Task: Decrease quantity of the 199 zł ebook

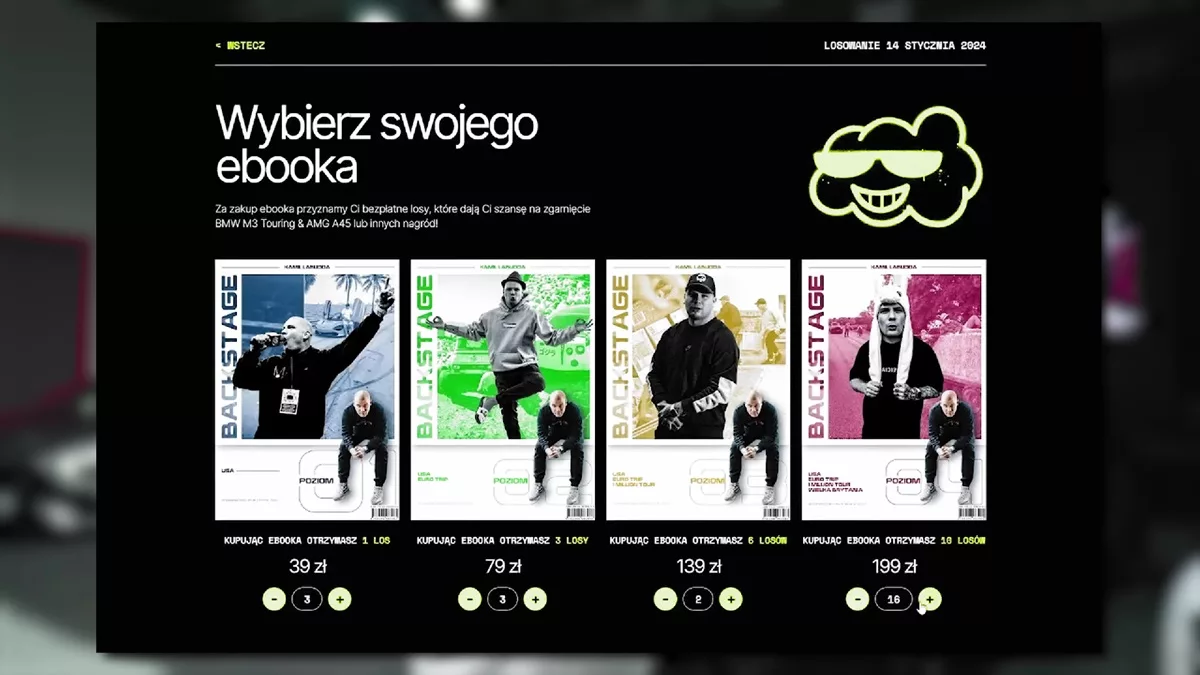Action: tap(857, 599)
